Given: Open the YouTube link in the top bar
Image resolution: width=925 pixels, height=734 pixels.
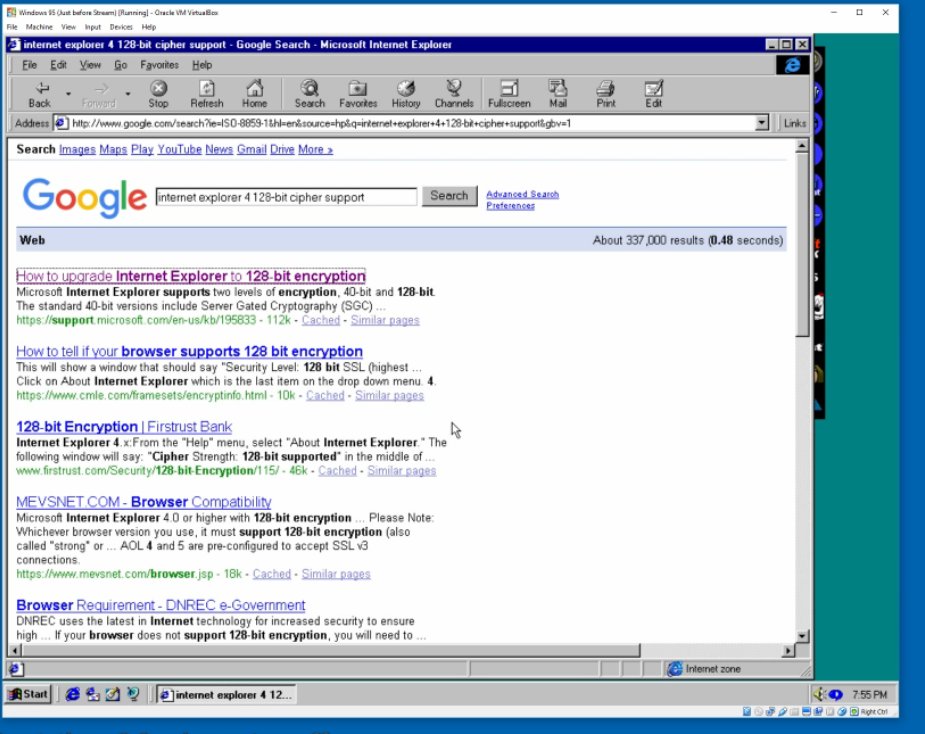Looking at the screenshot, I should (x=179, y=149).
